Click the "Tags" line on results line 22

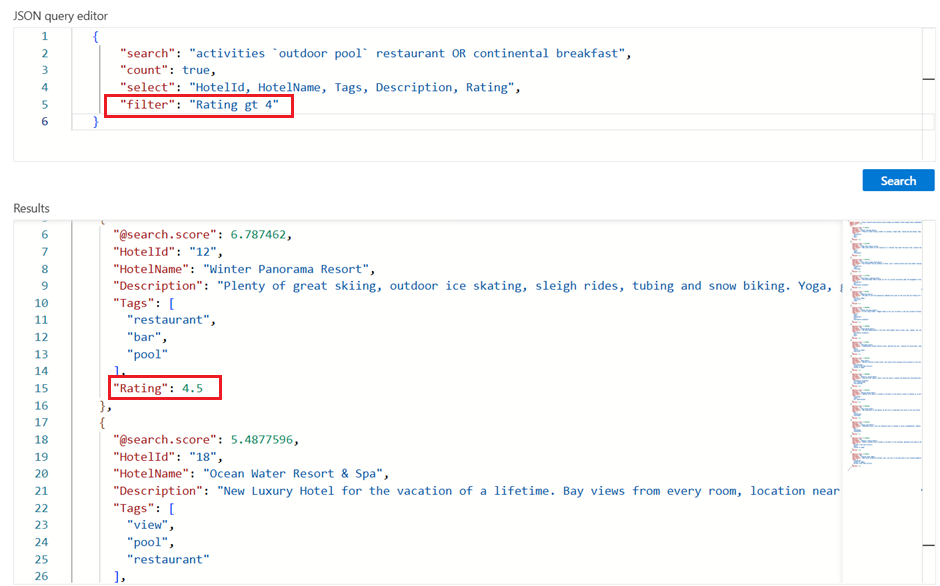[143, 509]
